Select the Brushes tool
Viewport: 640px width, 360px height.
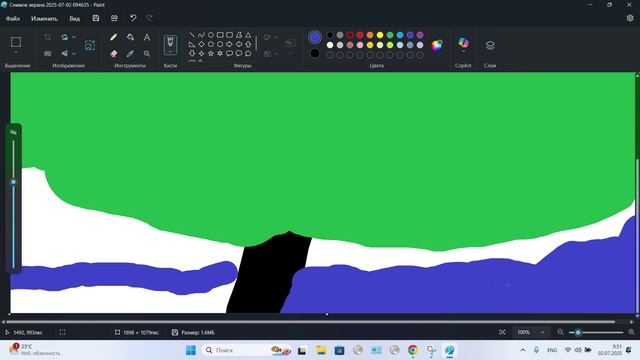pyautogui.click(x=170, y=44)
